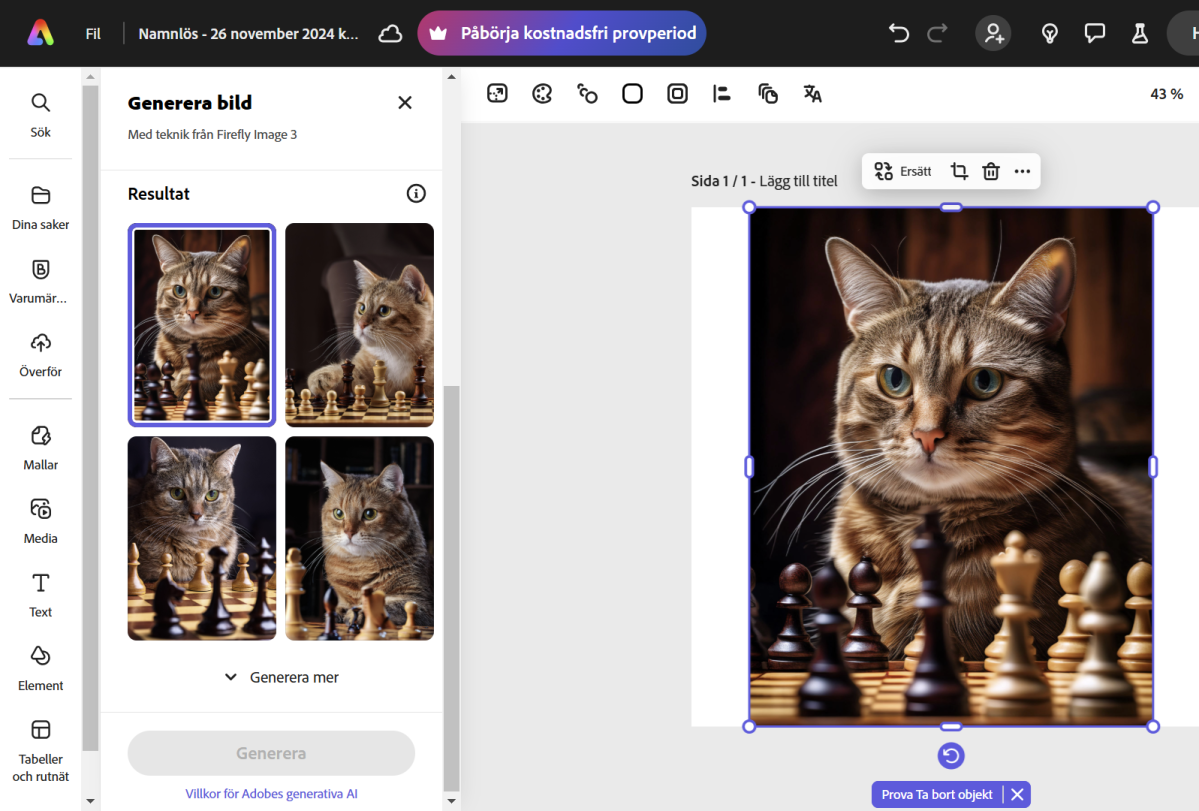This screenshot has height=811, width=1199.
Task: Open the Element sidebar tab
Action: 41,667
